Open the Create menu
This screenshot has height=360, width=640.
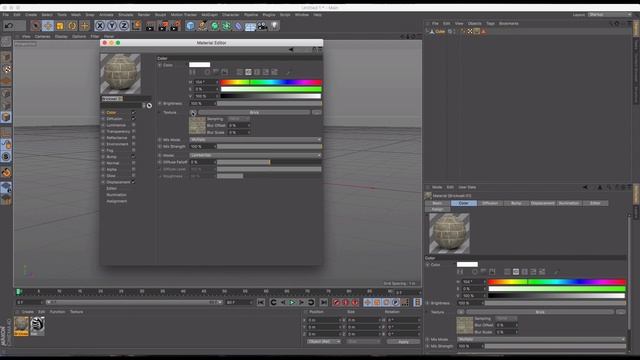31,15
